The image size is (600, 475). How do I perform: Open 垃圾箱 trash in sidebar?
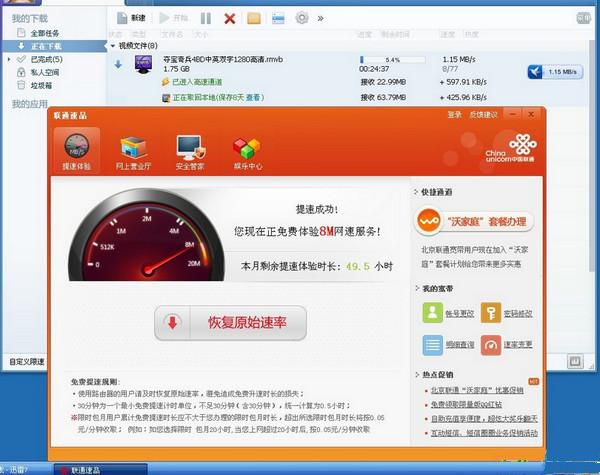(x=41, y=85)
